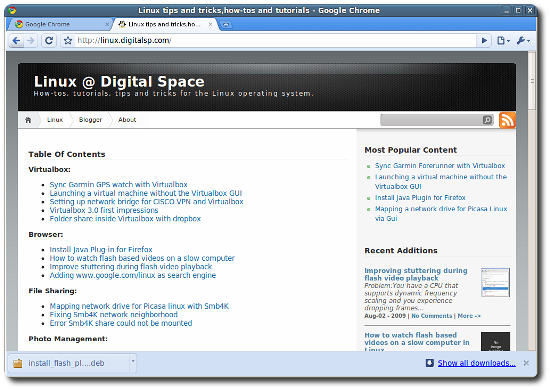Select the Recent Additions heading
550x390 pixels.
[401, 250]
